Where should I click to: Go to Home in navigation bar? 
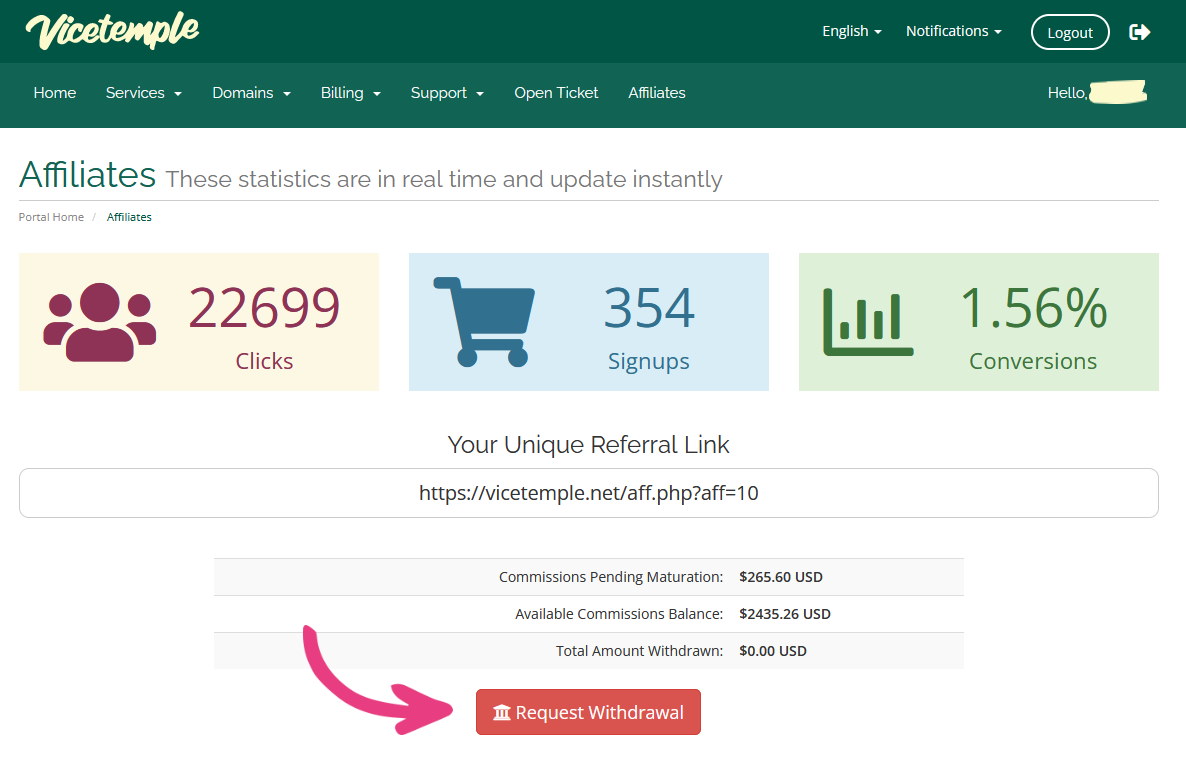[x=54, y=93]
